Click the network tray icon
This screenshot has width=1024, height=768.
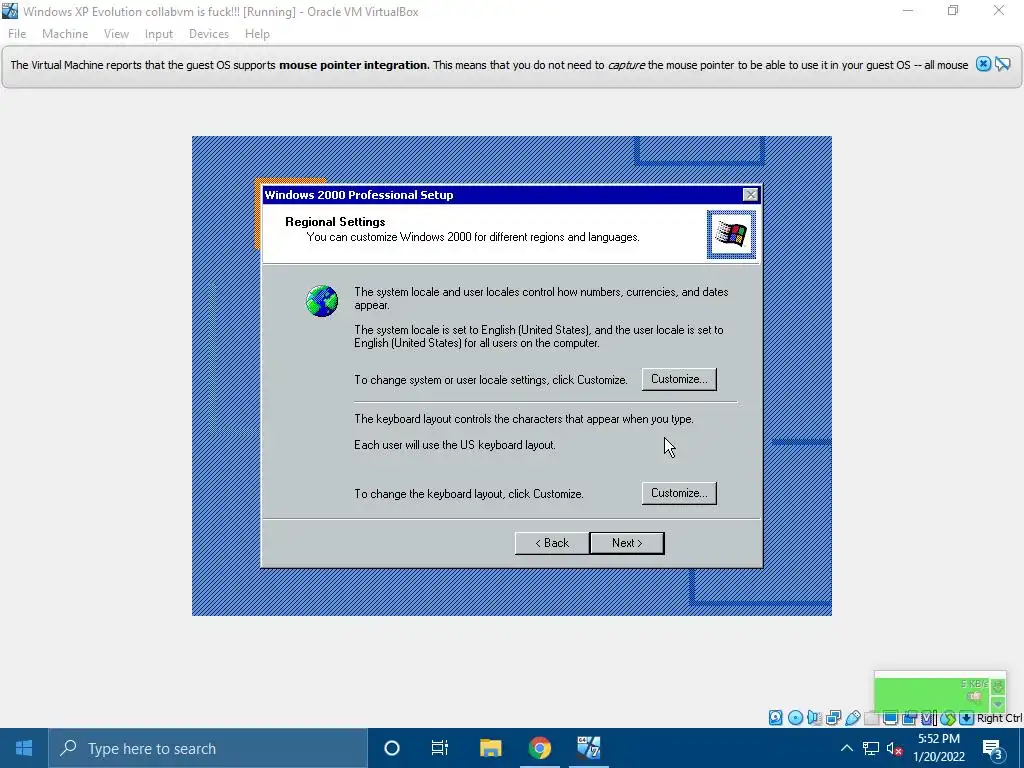(871, 748)
